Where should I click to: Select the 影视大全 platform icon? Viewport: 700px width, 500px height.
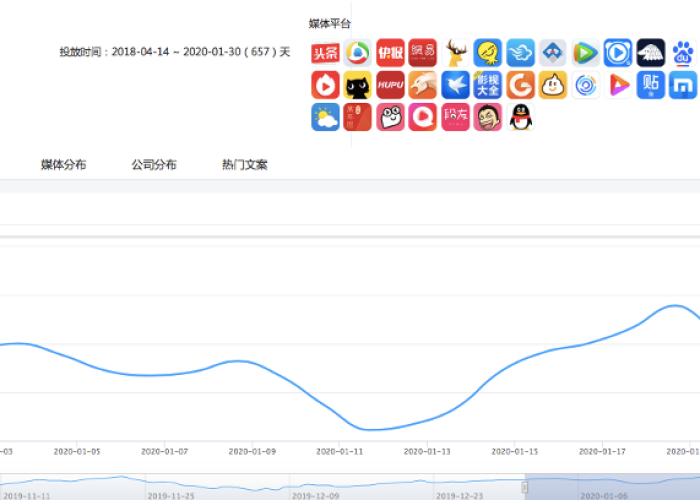(x=488, y=85)
